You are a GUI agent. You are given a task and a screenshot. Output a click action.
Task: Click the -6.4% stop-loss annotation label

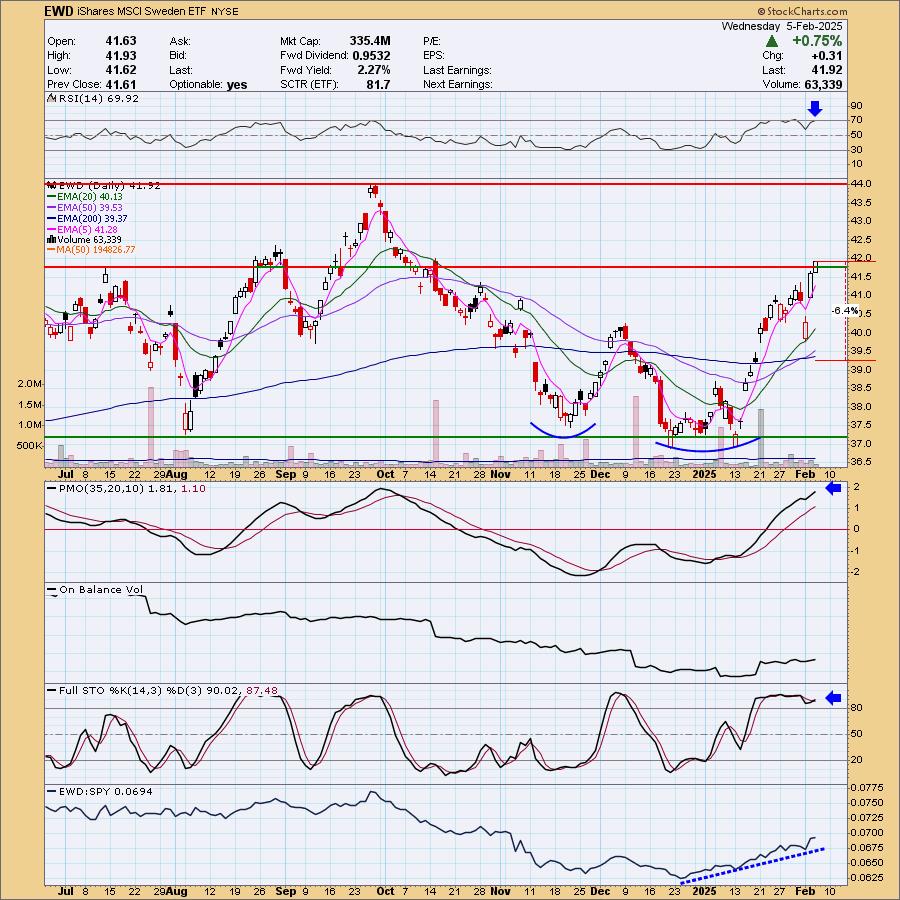845,311
